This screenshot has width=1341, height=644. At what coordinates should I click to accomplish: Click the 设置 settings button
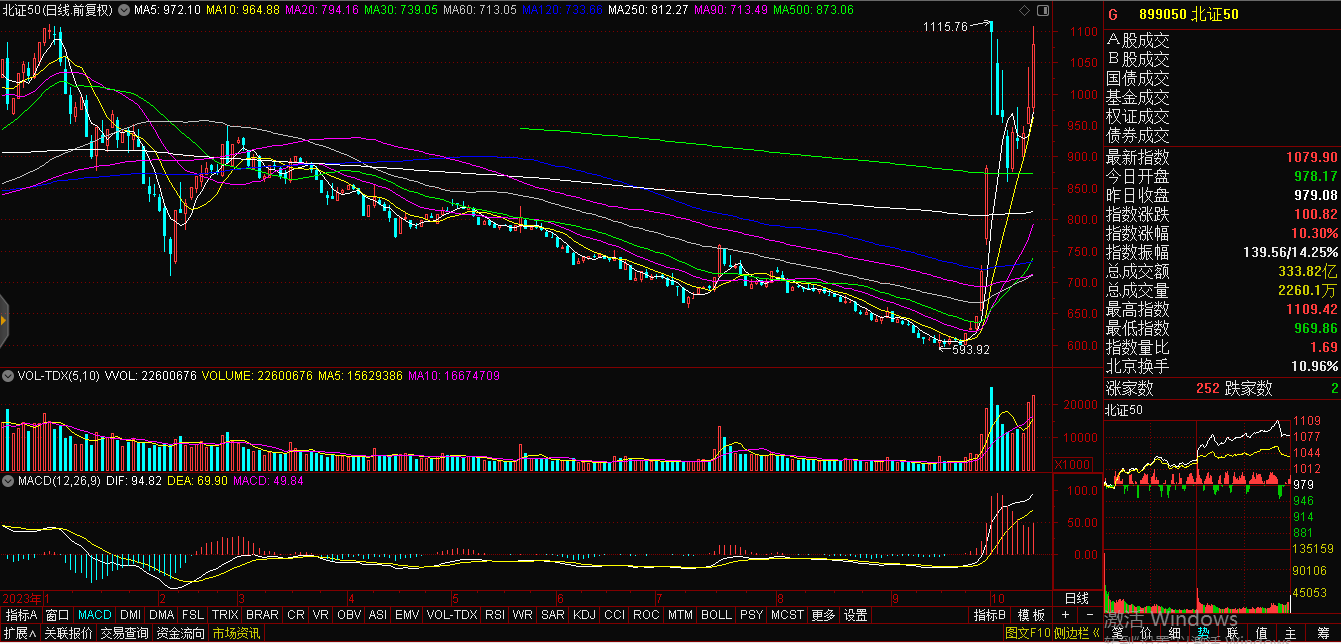855,615
